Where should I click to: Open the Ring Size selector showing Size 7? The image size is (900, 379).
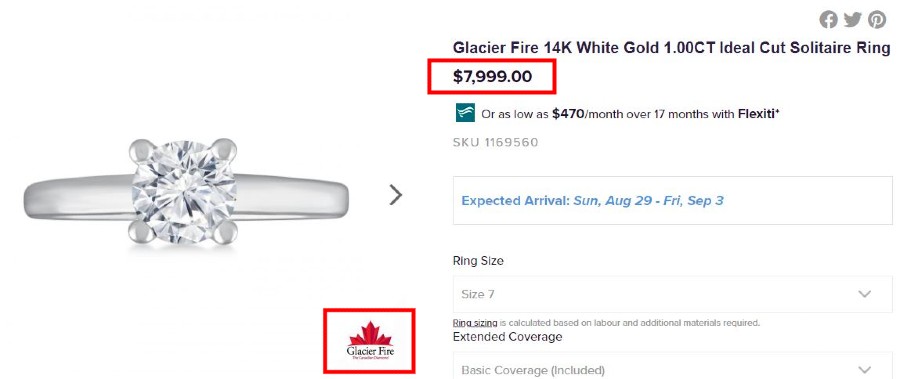pos(673,294)
